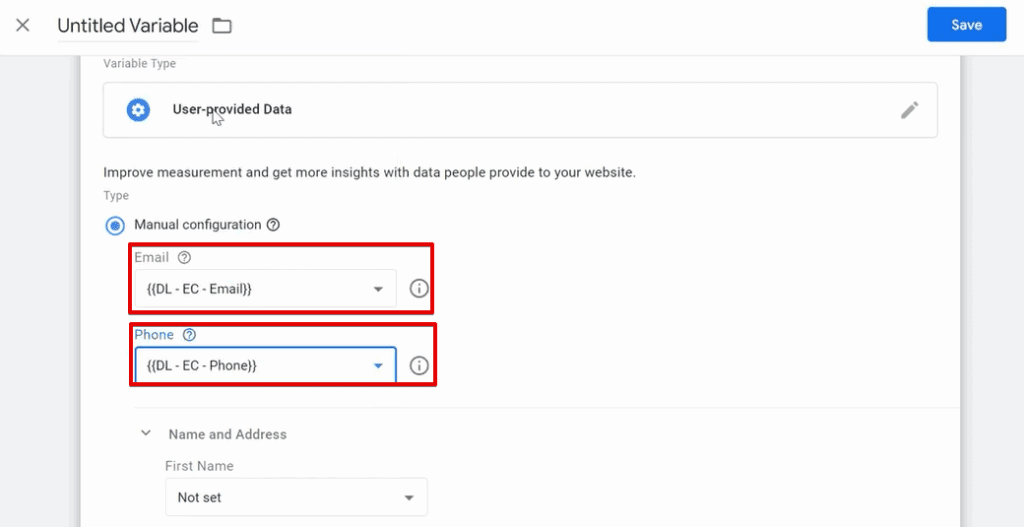Viewport: 1024px width, 527px height.
Task: Rename the Untitled Variable title field
Action: click(x=128, y=26)
